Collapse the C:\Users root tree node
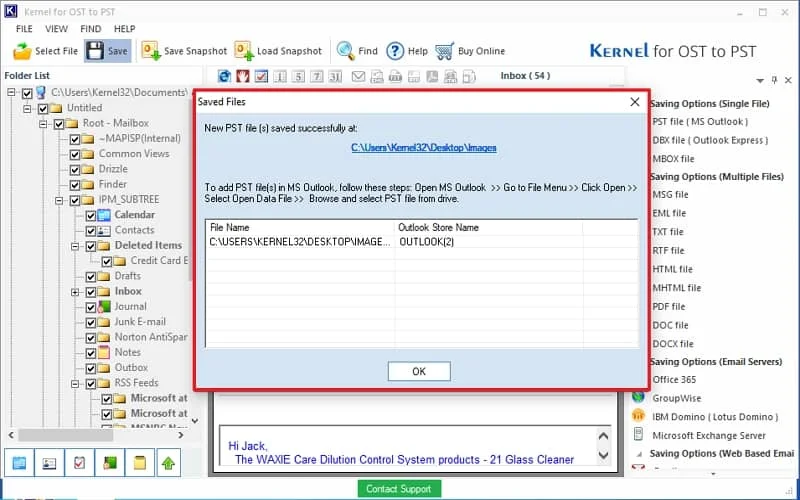The image size is (800, 500). pos(11,93)
